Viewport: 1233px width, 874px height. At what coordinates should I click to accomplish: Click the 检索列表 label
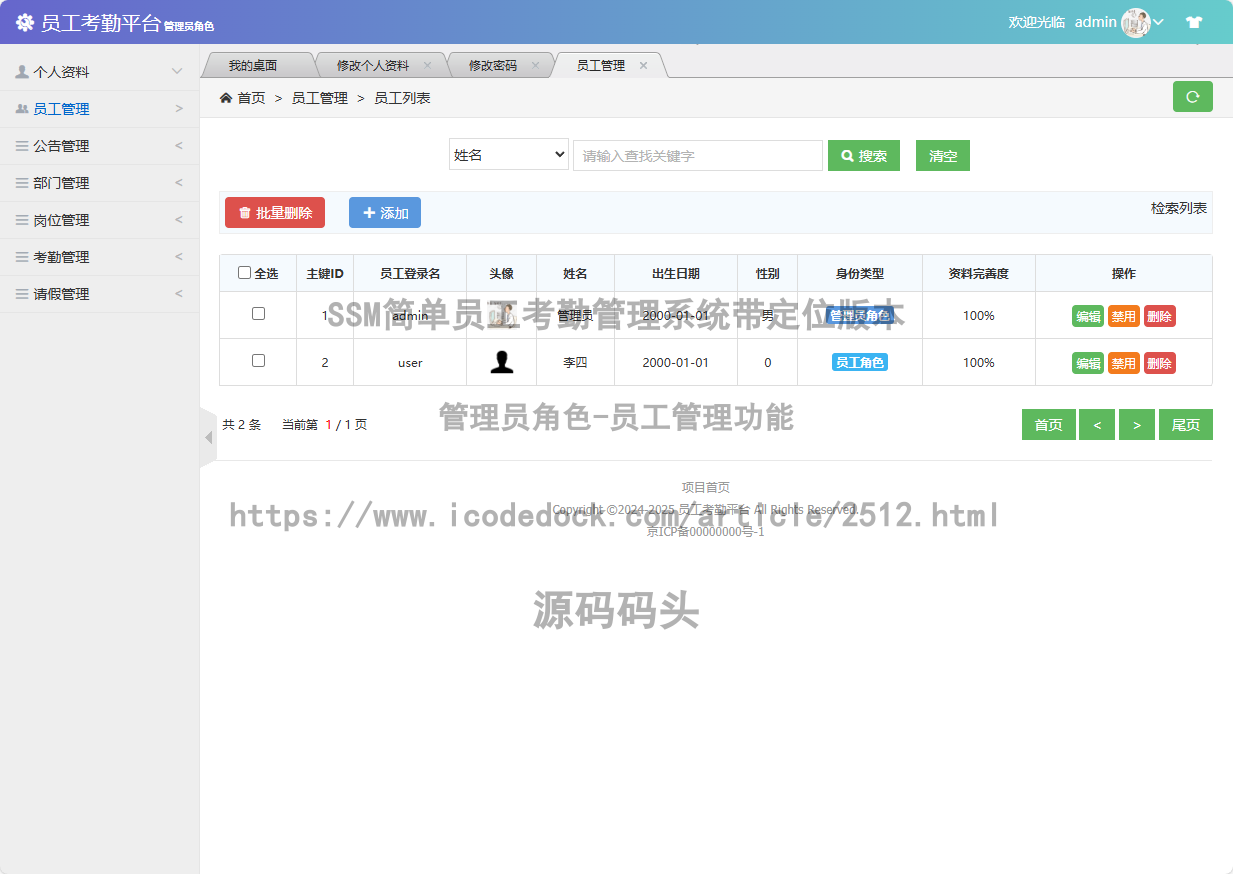tap(1179, 208)
